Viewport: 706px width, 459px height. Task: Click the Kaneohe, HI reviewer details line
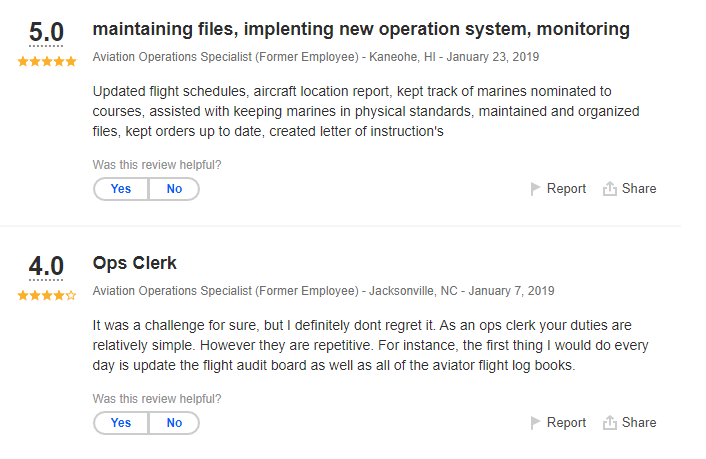coord(315,57)
